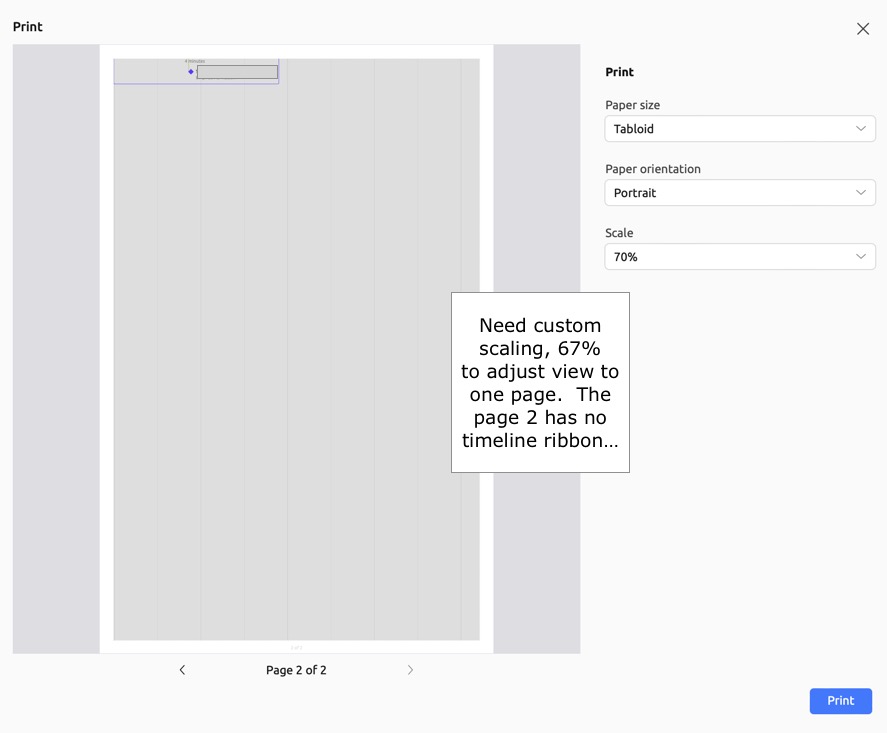Click the 'Paper size' label
Screen dimensions: 887x733
pyautogui.click(x=633, y=105)
